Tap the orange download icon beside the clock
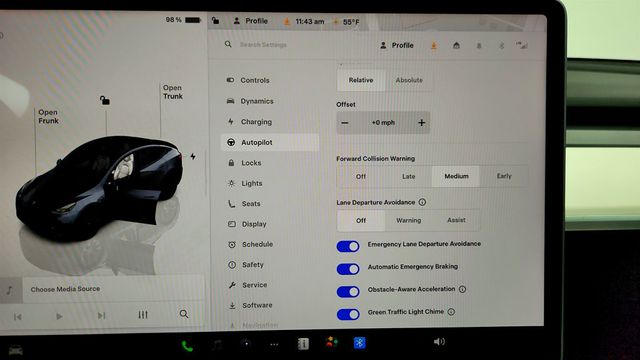This screenshot has width=640, height=360. pyautogui.click(x=287, y=21)
